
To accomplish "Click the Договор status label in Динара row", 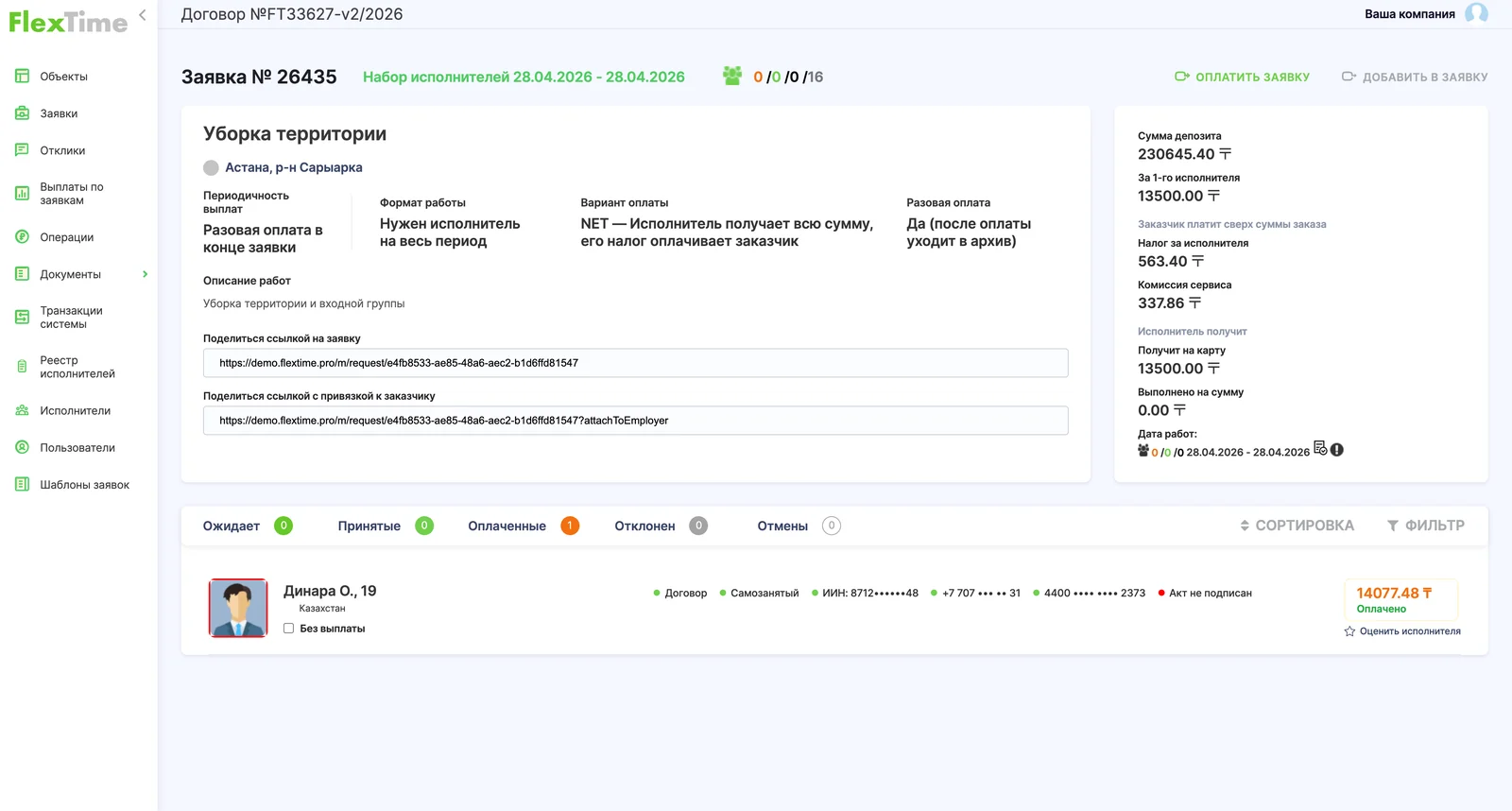I will 686,594.
